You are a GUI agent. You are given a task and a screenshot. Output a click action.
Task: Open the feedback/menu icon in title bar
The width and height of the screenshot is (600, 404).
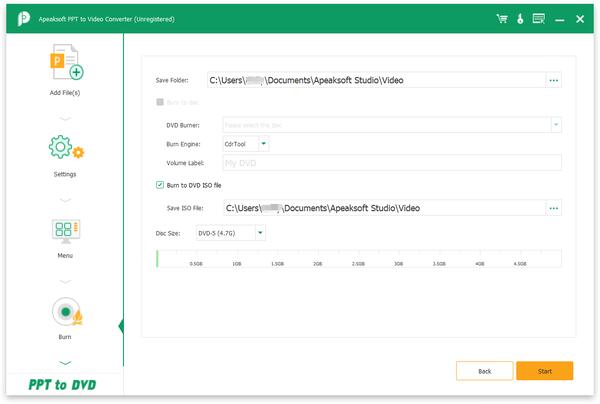(538, 19)
